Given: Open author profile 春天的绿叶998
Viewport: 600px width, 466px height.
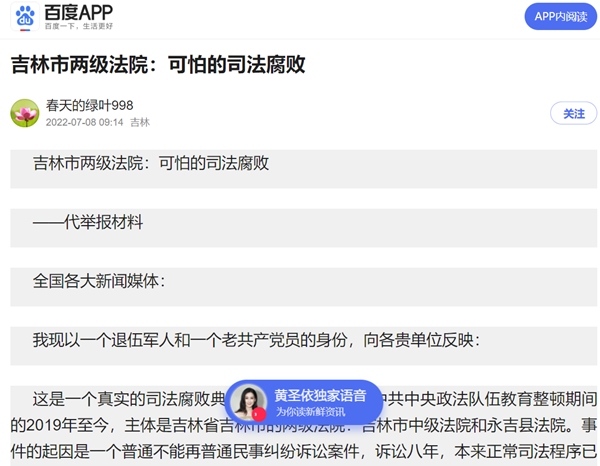Looking at the screenshot, I should pos(89,105).
